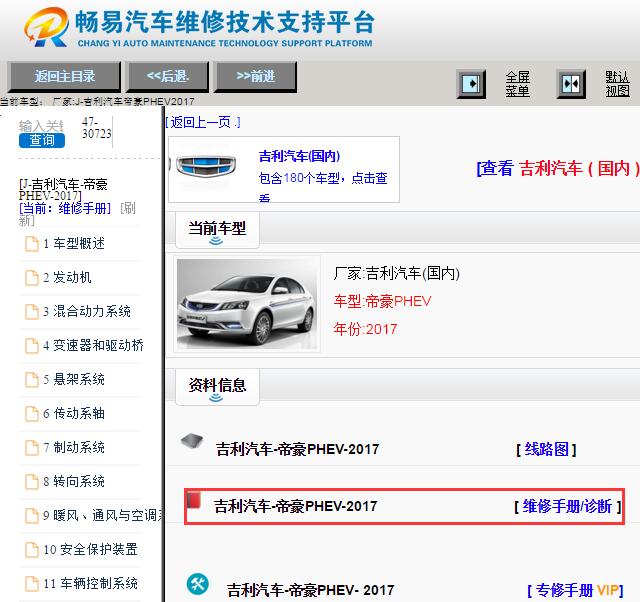Image resolution: width=640 pixels, height=602 pixels.
Task: Open tree item 10 安全保护装置
Action: tap(90, 549)
